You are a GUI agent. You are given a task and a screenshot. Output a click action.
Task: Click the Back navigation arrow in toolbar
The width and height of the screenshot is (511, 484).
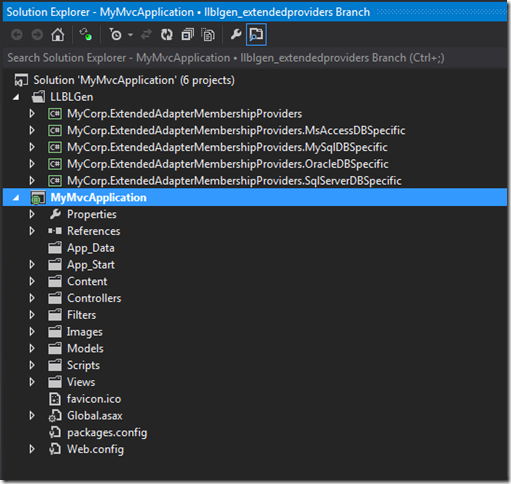(x=17, y=35)
